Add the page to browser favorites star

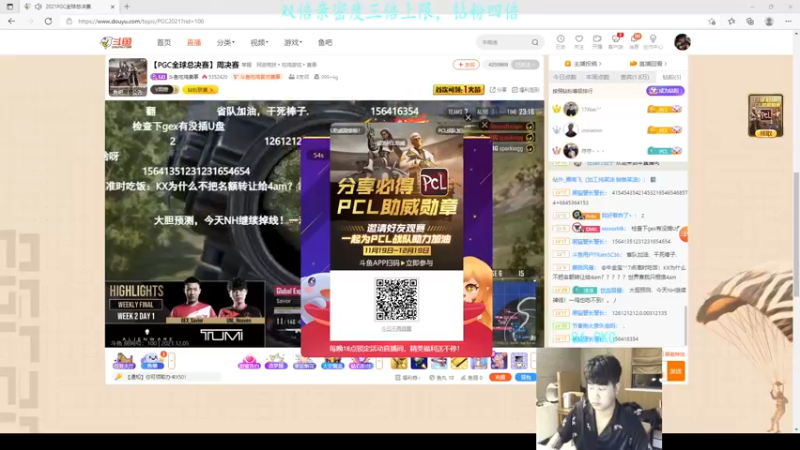tap(712, 21)
